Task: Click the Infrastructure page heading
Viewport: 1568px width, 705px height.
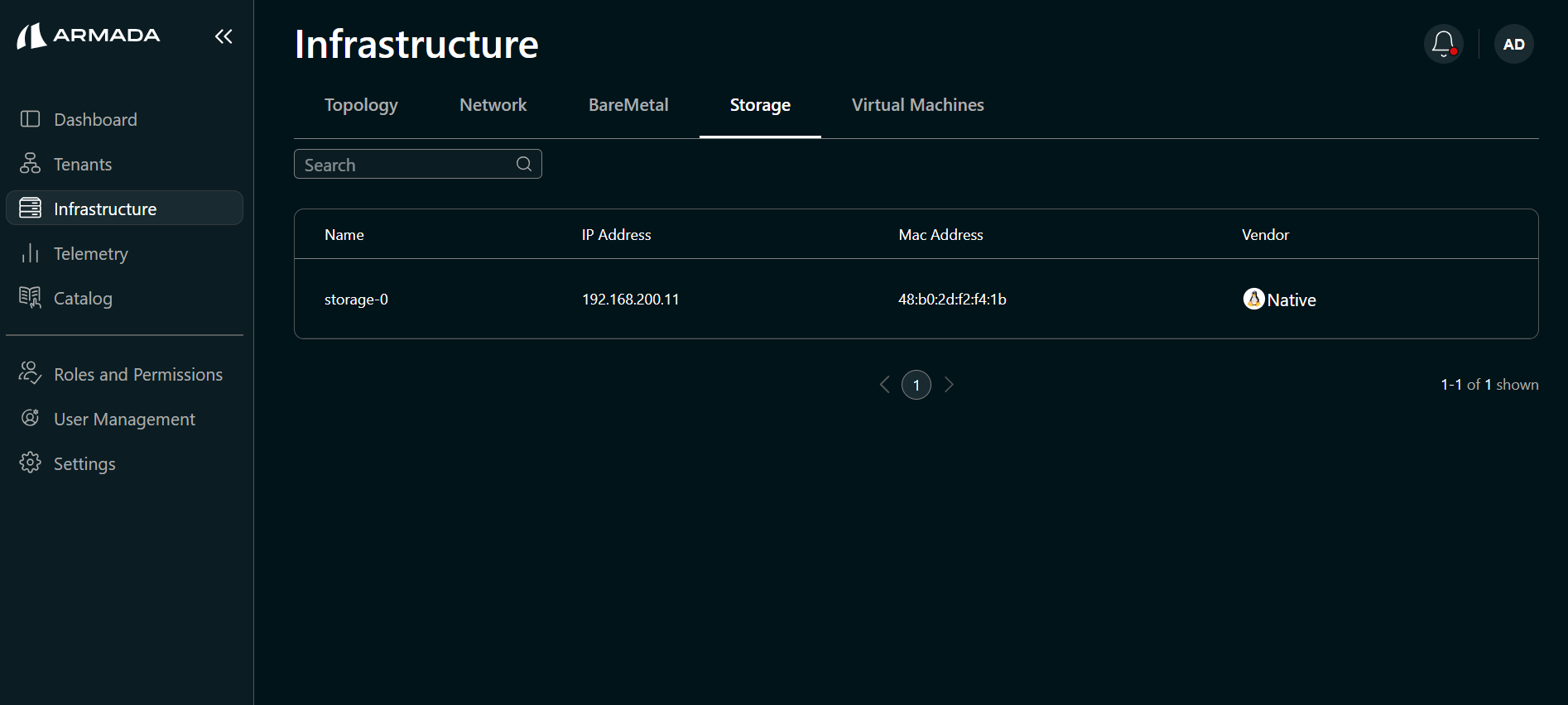Action: click(416, 44)
